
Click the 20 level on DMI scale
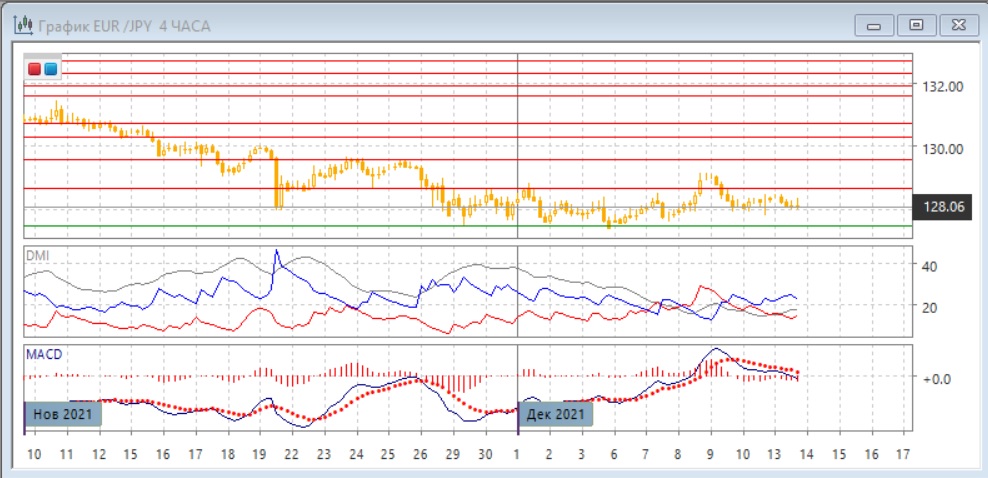pyautogui.click(x=927, y=307)
